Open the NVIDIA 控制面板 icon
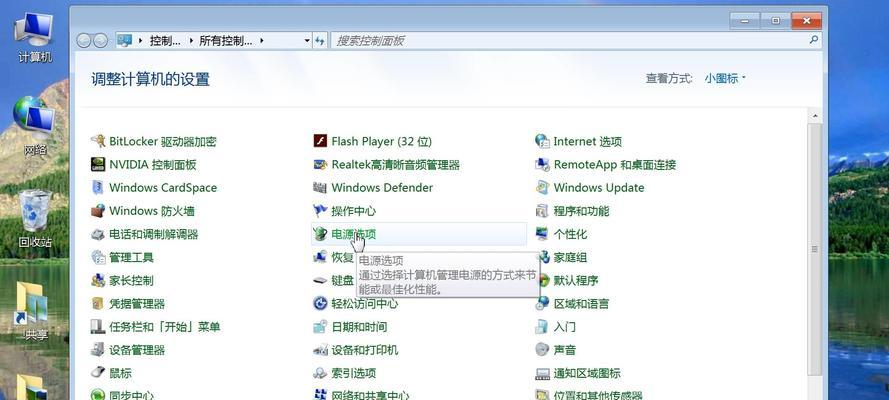This screenshot has width=889, height=400. (98, 164)
